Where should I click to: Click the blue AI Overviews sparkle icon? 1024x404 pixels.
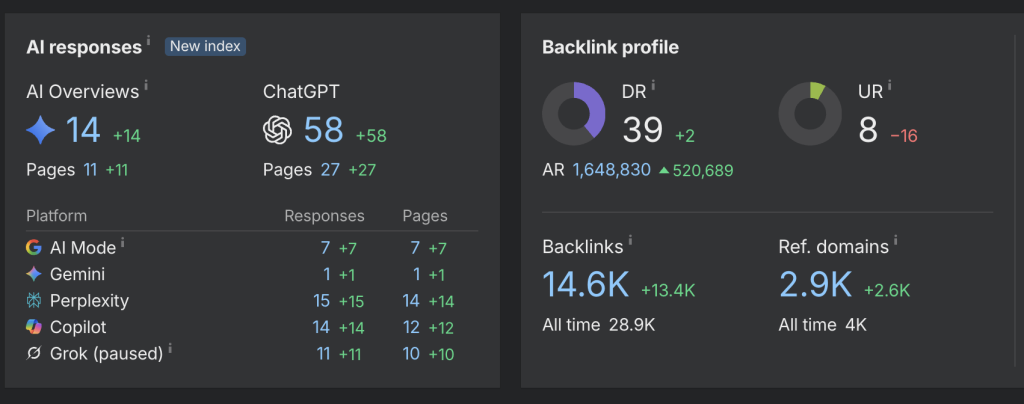point(40,130)
